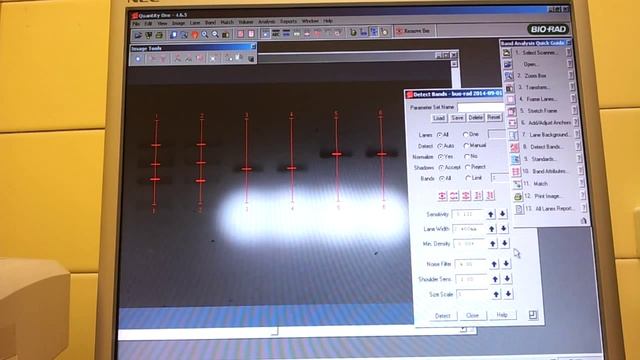Select Shadows Accept radio button
This screenshot has width=640, height=360.
(x=441, y=167)
